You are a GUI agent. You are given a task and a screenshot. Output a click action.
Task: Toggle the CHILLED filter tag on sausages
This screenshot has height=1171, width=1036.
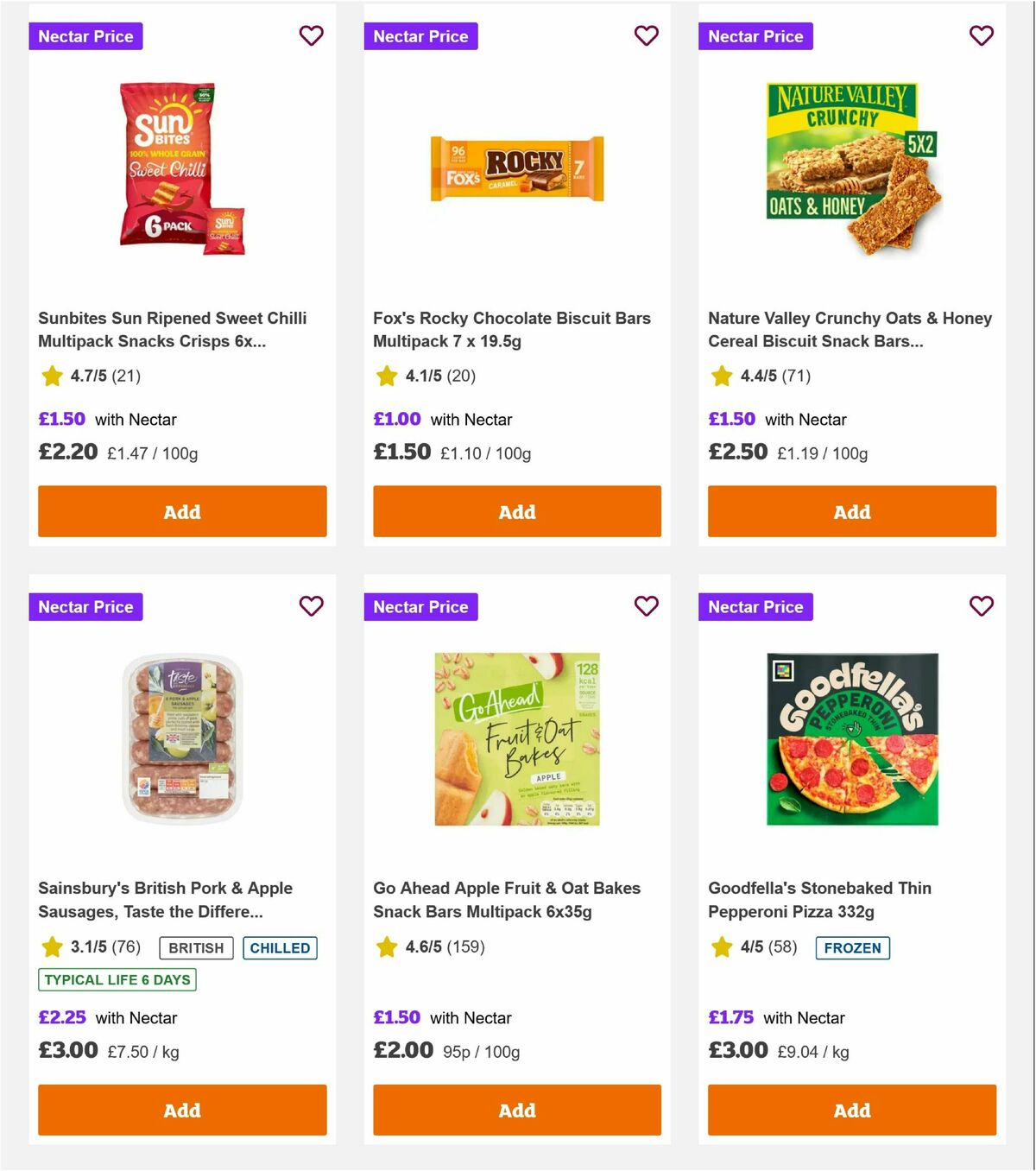pos(280,947)
